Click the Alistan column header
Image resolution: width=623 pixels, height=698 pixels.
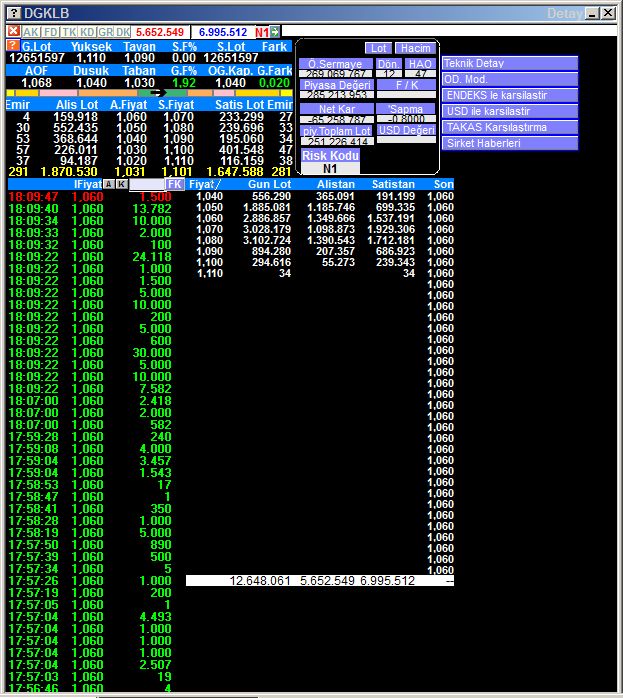pyautogui.click(x=336, y=184)
